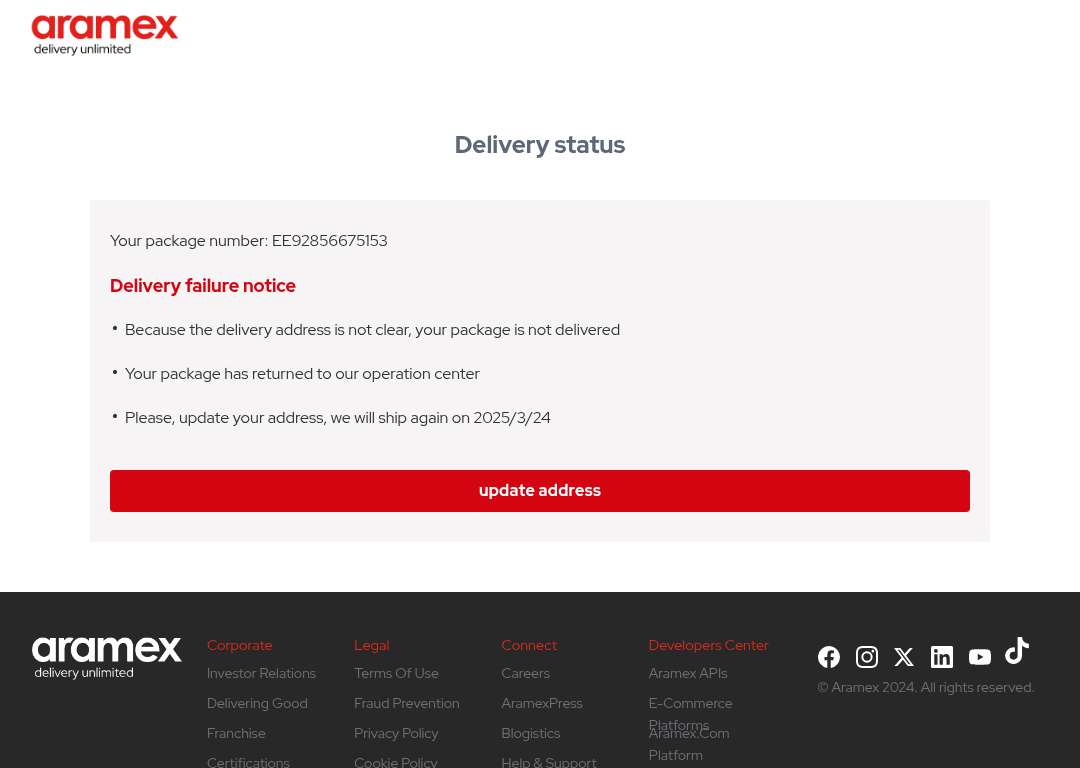The height and width of the screenshot is (768, 1080).
Task: Open E-Commerce Platforms link
Action: point(690,714)
